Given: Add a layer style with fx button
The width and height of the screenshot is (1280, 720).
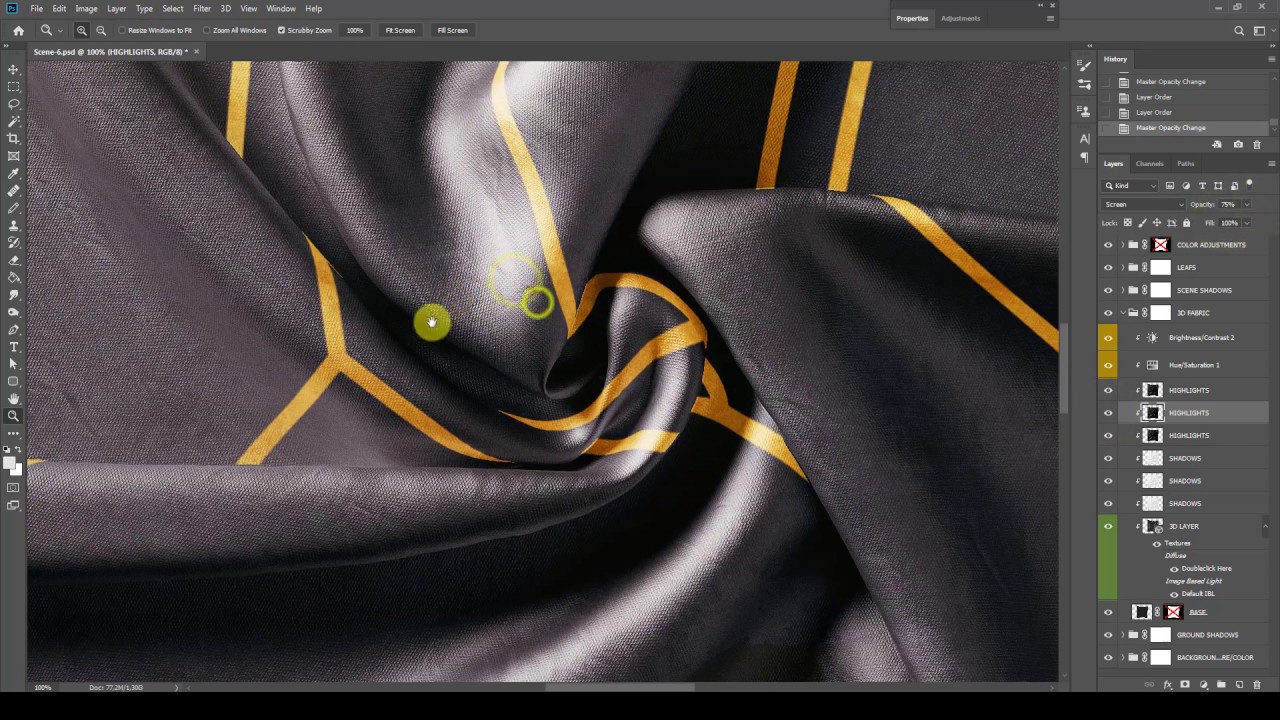Looking at the screenshot, I should click(1167, 685).
